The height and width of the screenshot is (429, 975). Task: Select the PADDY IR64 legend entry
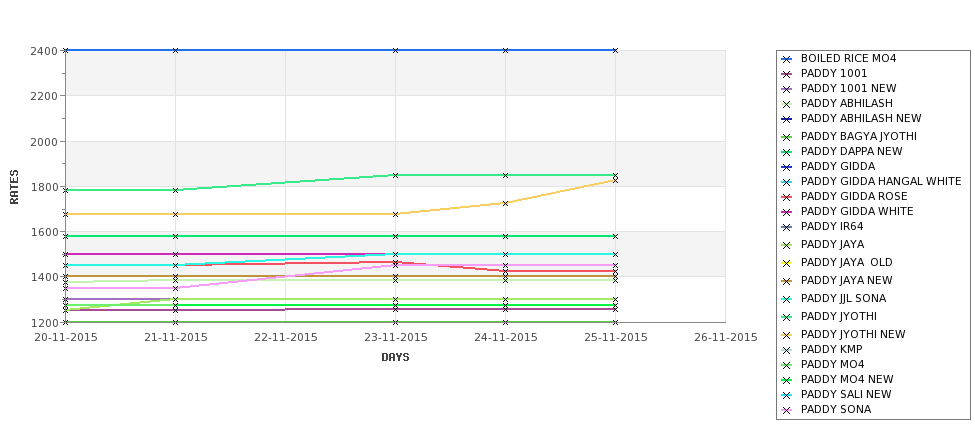822,226
